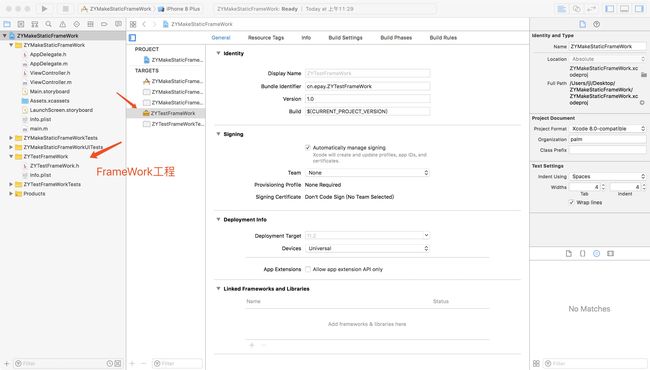Select AppDelegate.h in the navigator
This screenshot has width=650, height=370.
pos(48,54)
